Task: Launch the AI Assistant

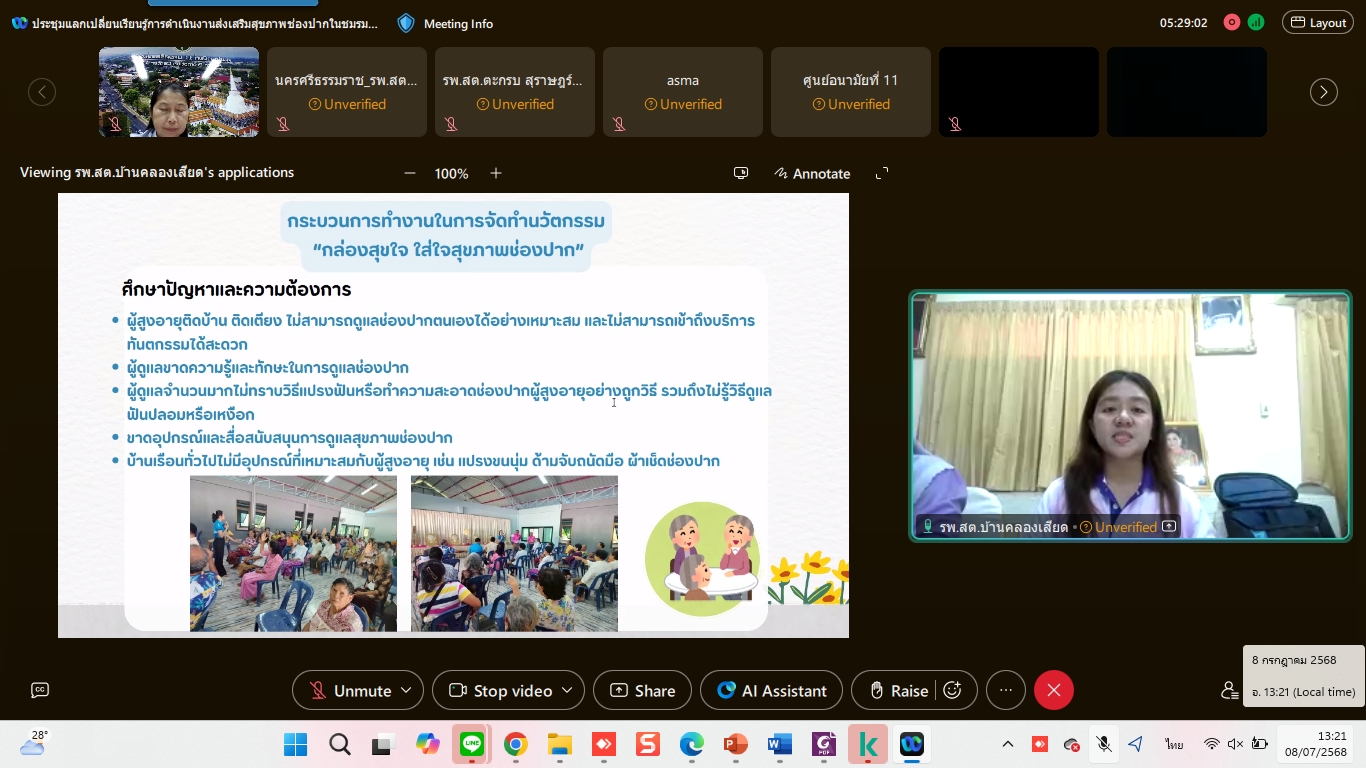Action: coord(772,690)
